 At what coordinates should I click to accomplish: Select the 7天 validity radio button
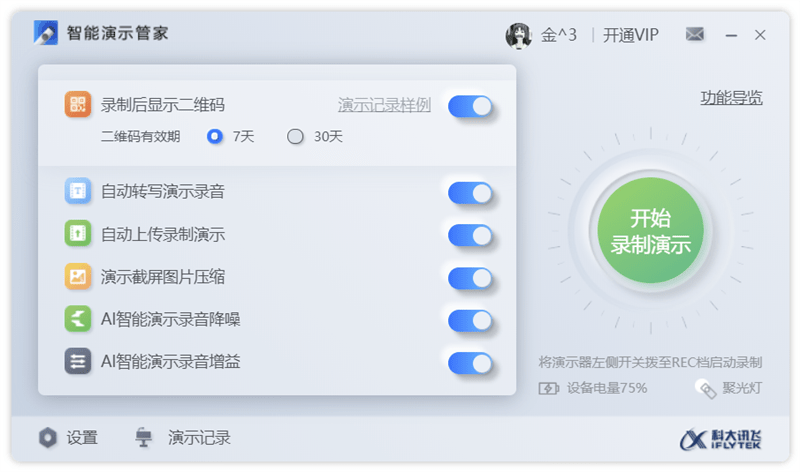215,136
